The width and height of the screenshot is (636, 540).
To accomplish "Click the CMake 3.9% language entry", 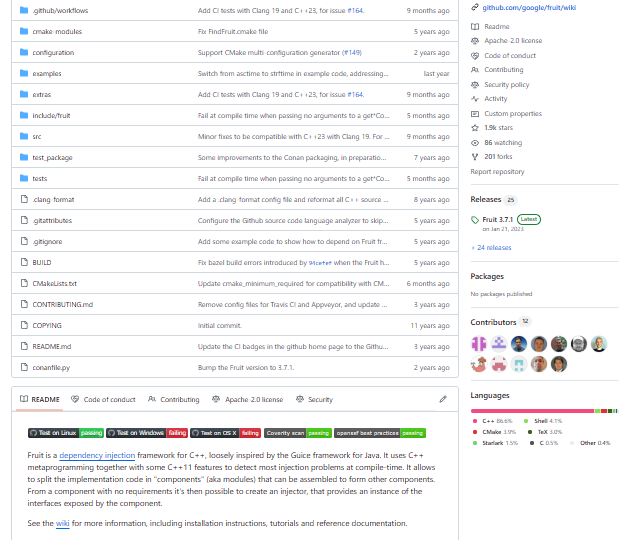I will (494, 432).
